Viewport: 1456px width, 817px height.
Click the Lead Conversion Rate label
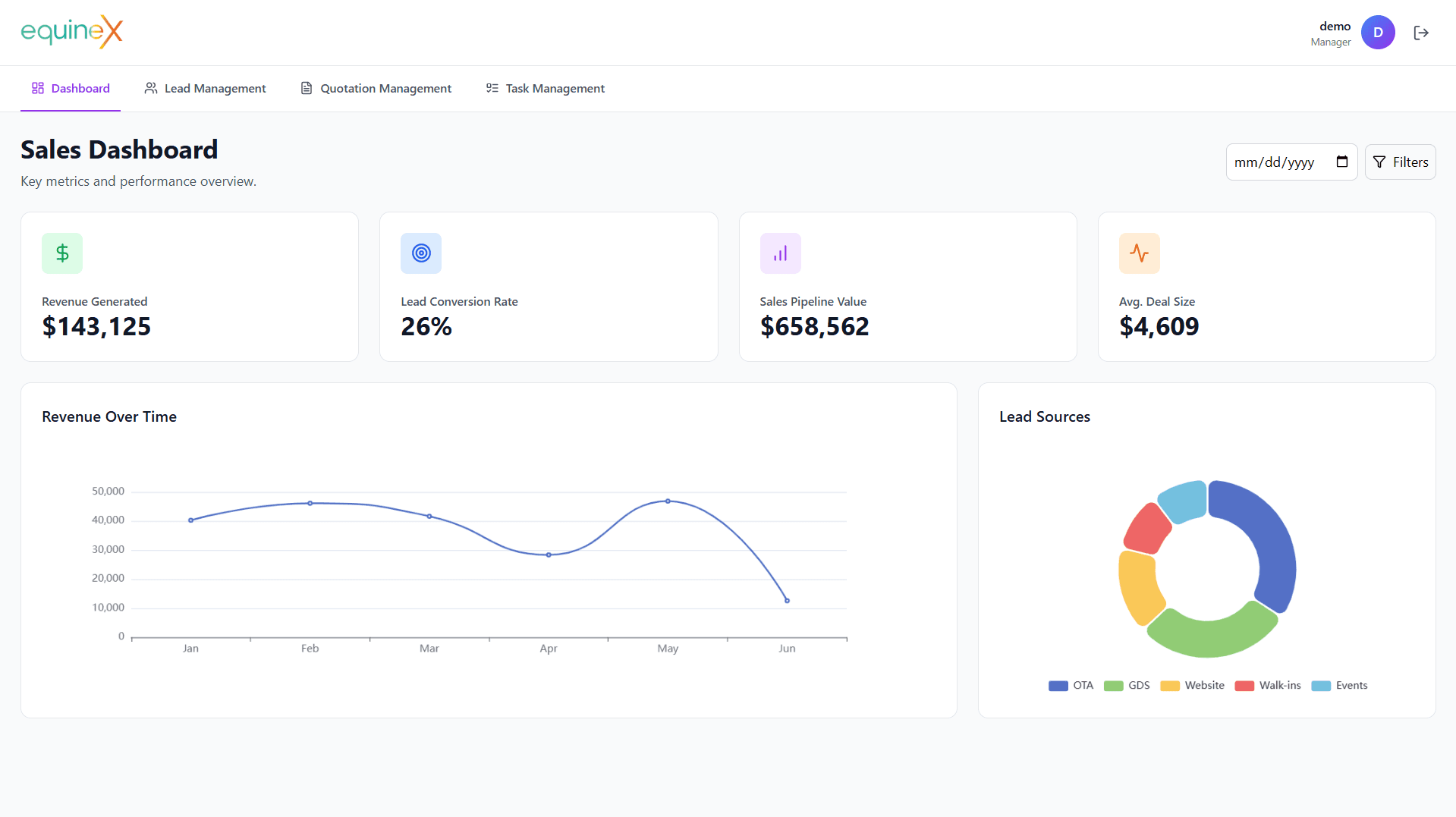pos(459,301)
